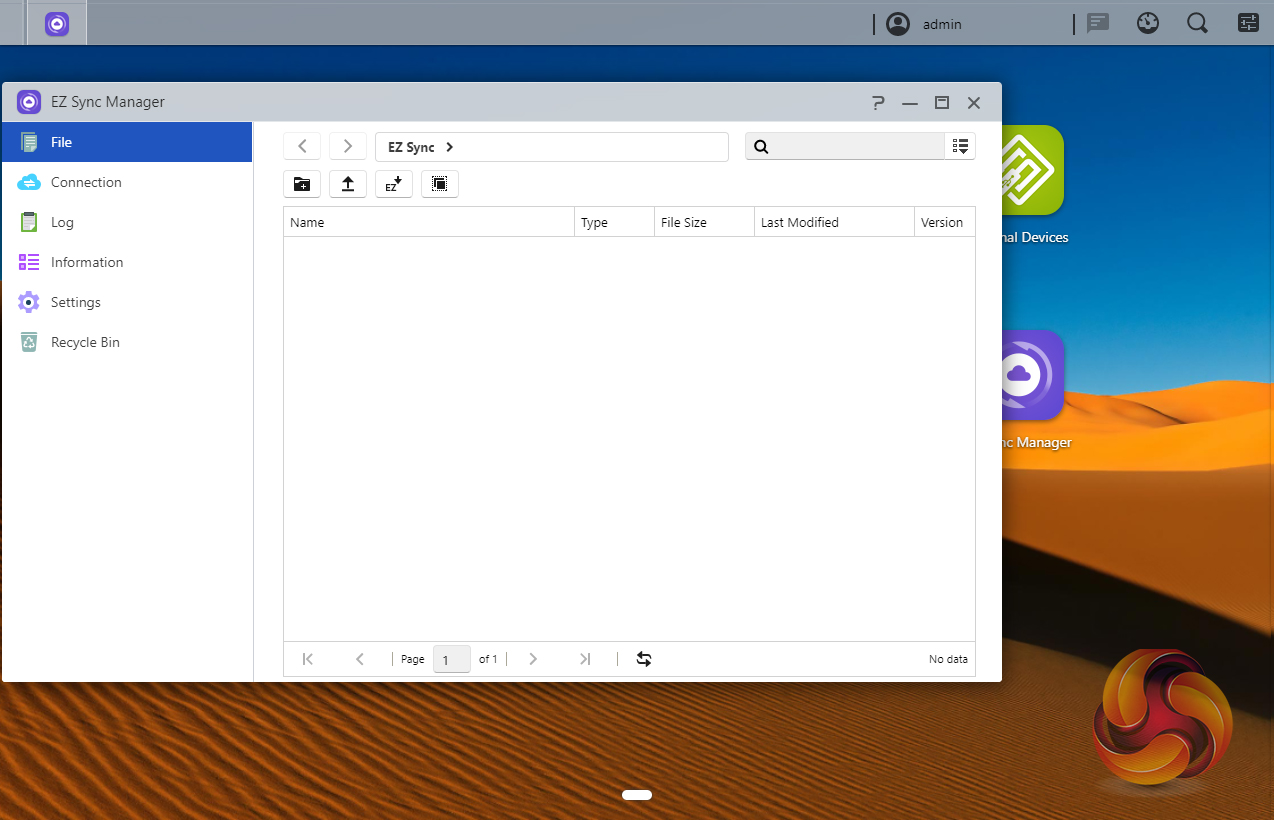Click the show desktop button at top-left
The width and height of the screenshot is (1274, 820).
coord(12,23)
